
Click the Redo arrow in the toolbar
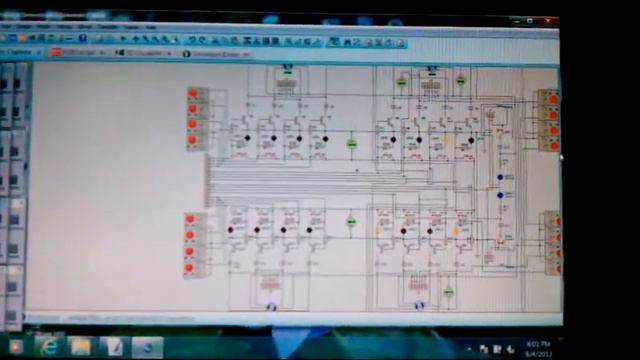(x=202, y=40)
